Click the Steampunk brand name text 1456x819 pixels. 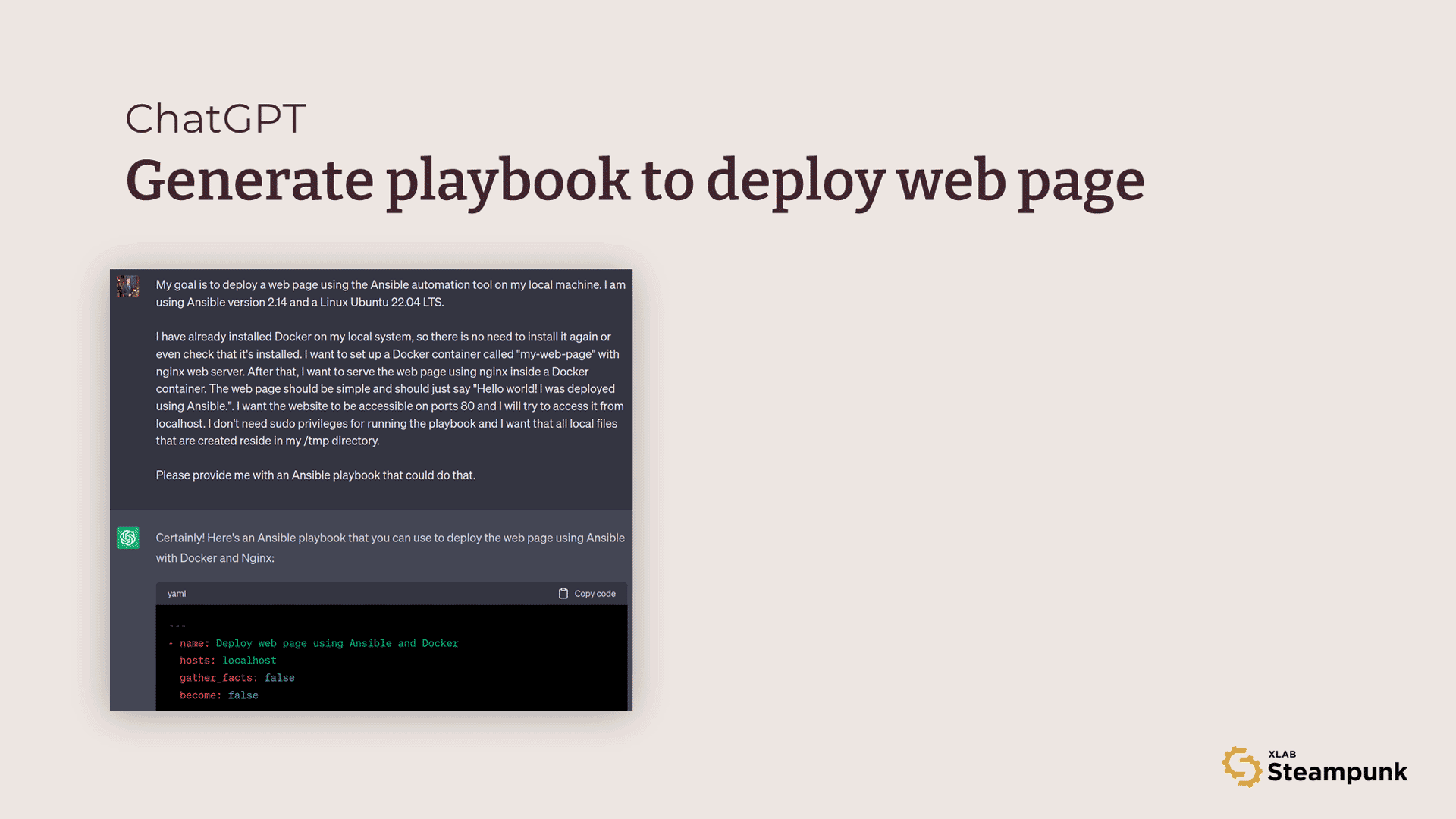point(1337,773)
